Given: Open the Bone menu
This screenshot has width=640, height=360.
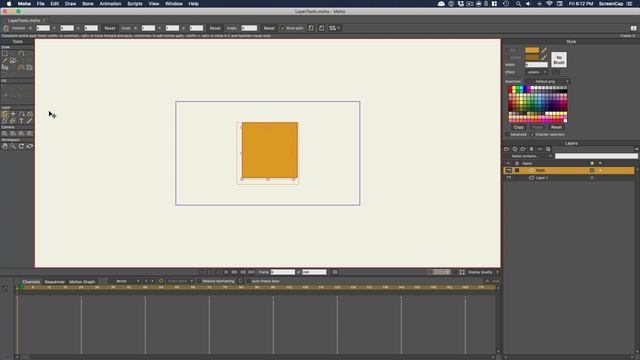Looking at the screenshot, I should click(x=88, y=4).
